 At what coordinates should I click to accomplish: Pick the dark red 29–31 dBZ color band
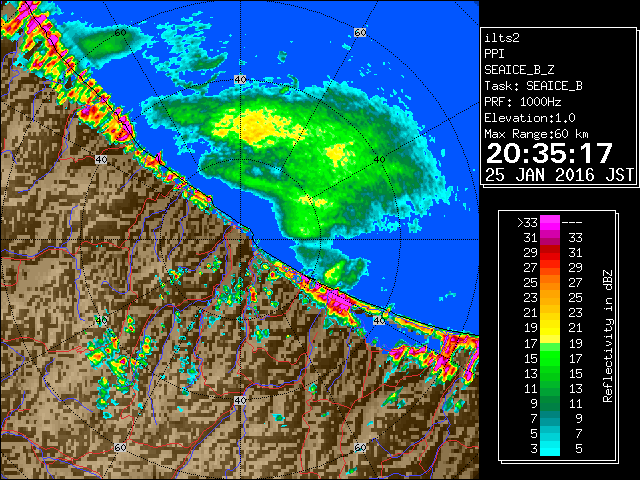(550, 252)
